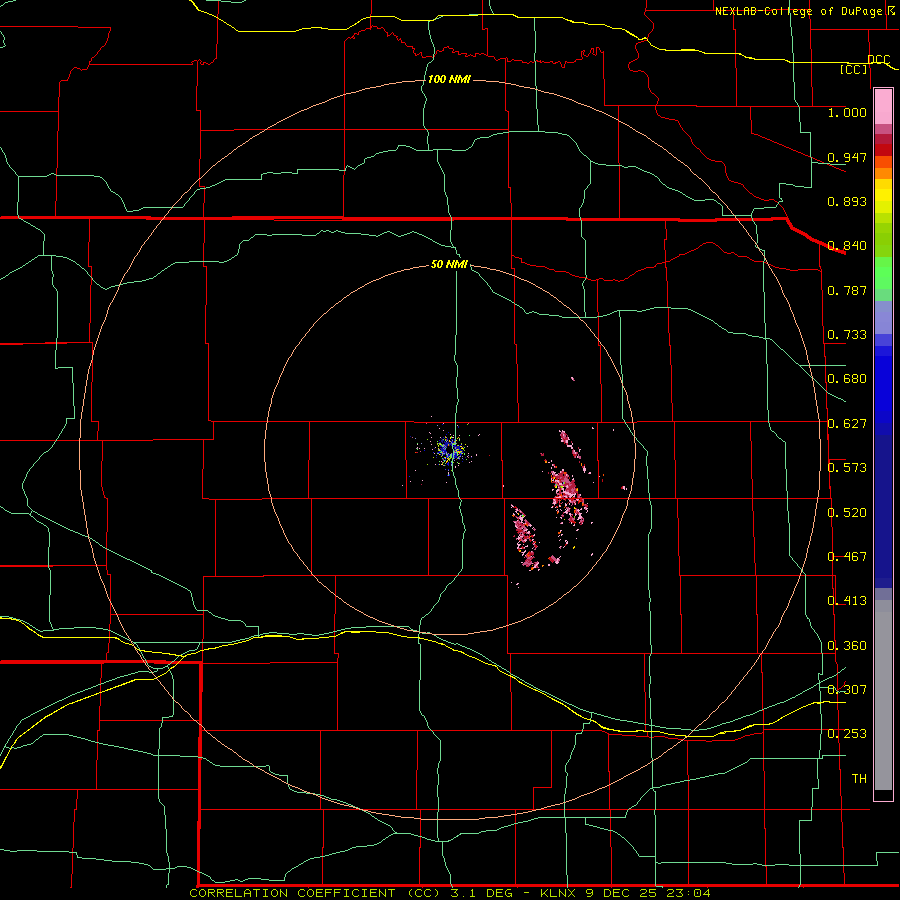Click the "KLNX 9 DEC 25 23:04" timestamp text
The height and width of the screenshot is (900, 900).
tap(625, 893)
